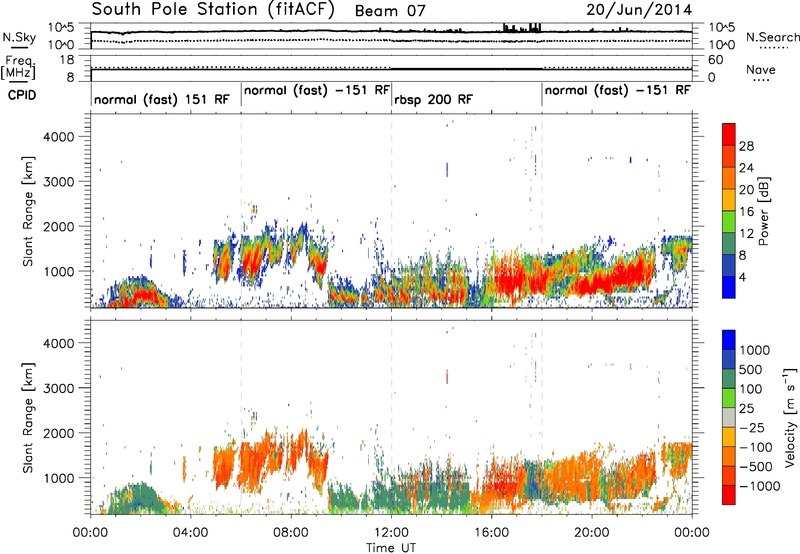Click the 'Power [dB]' colorbar title

tap(763, 211)
